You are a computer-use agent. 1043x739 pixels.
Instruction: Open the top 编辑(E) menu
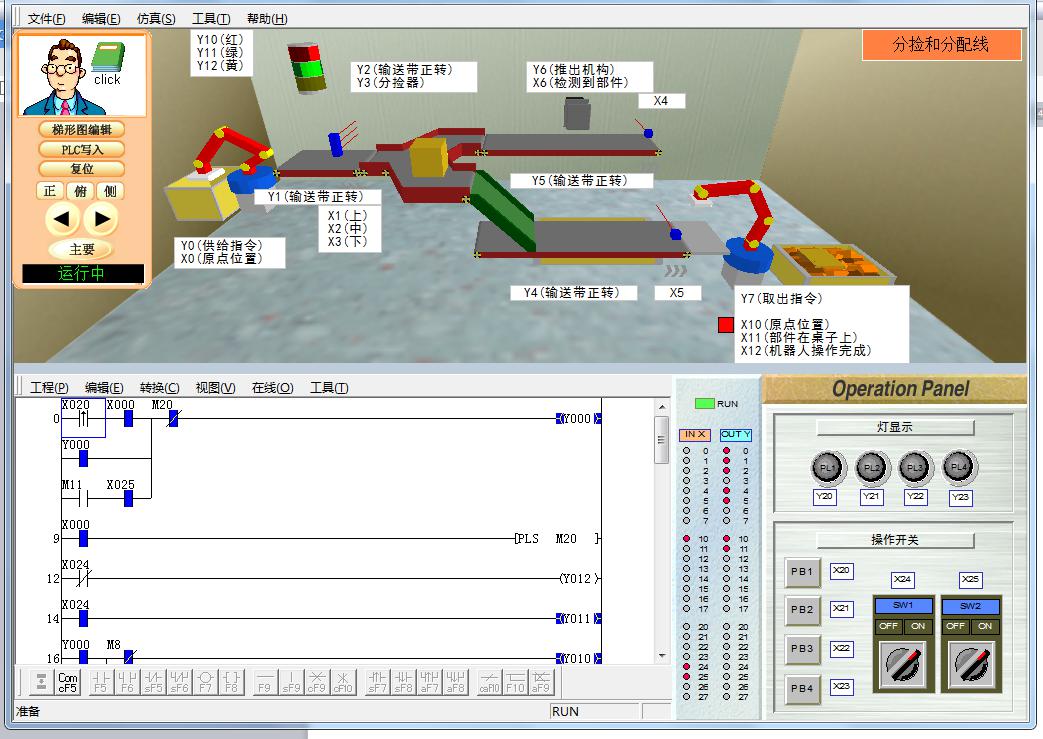coord(101,19)
